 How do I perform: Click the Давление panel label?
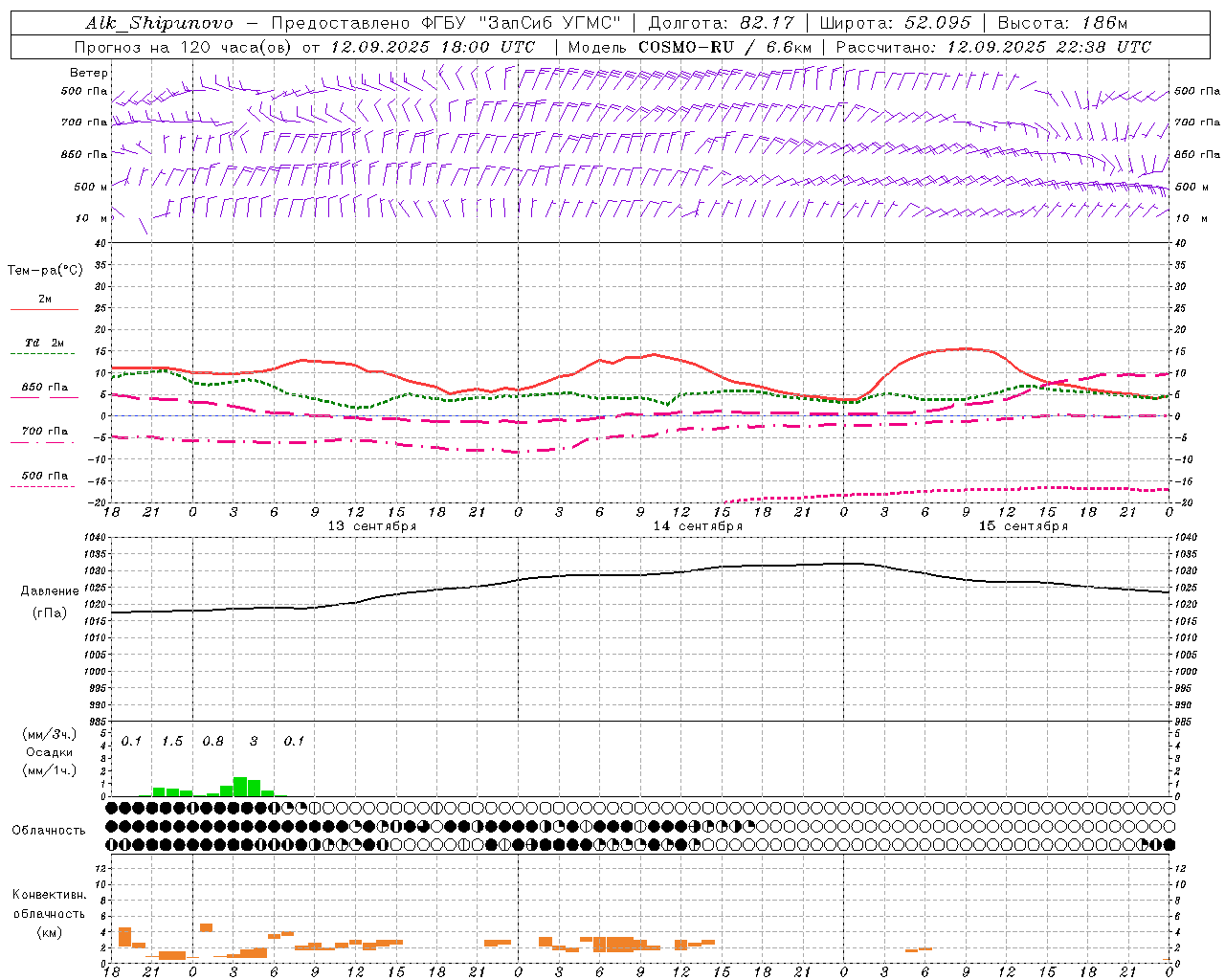[x=50, y=591]
